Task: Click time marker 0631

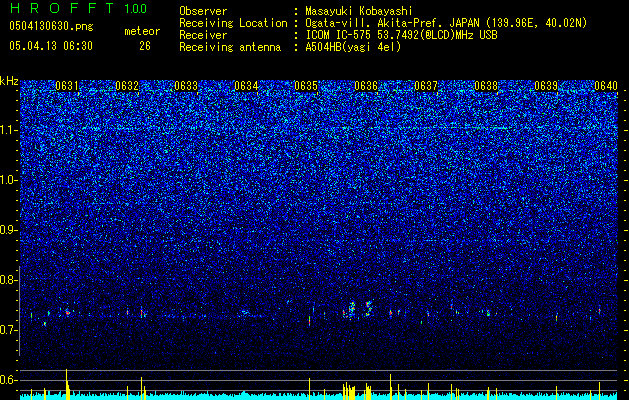Action: point(67,86)
